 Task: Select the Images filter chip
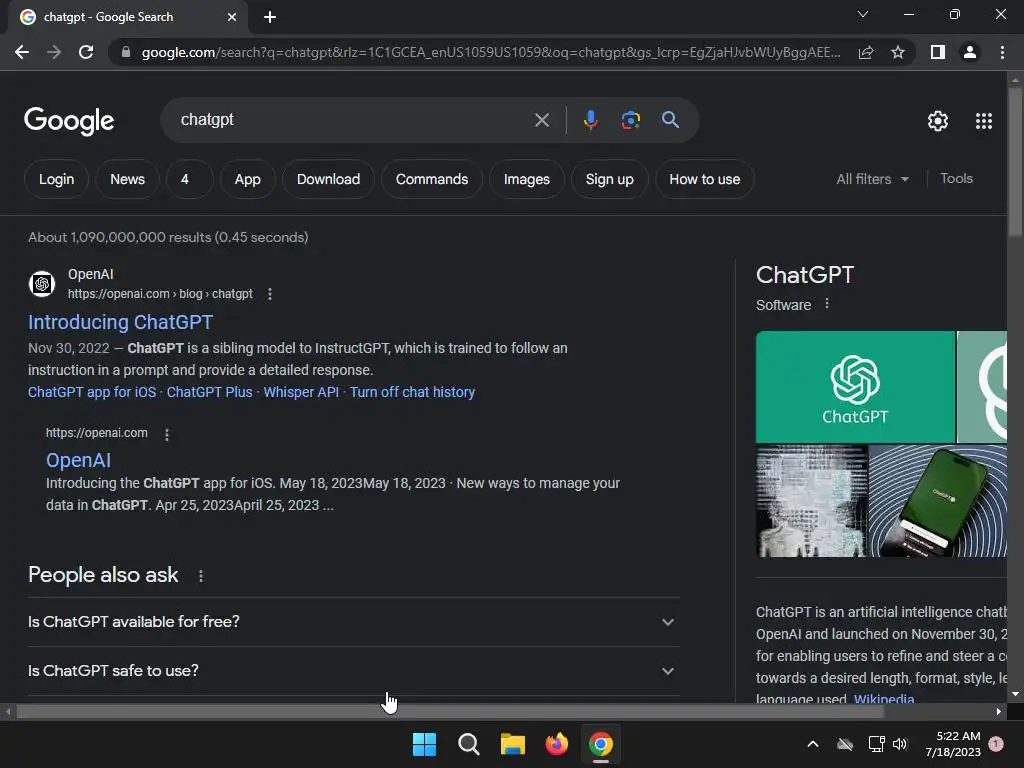(526, 179)
